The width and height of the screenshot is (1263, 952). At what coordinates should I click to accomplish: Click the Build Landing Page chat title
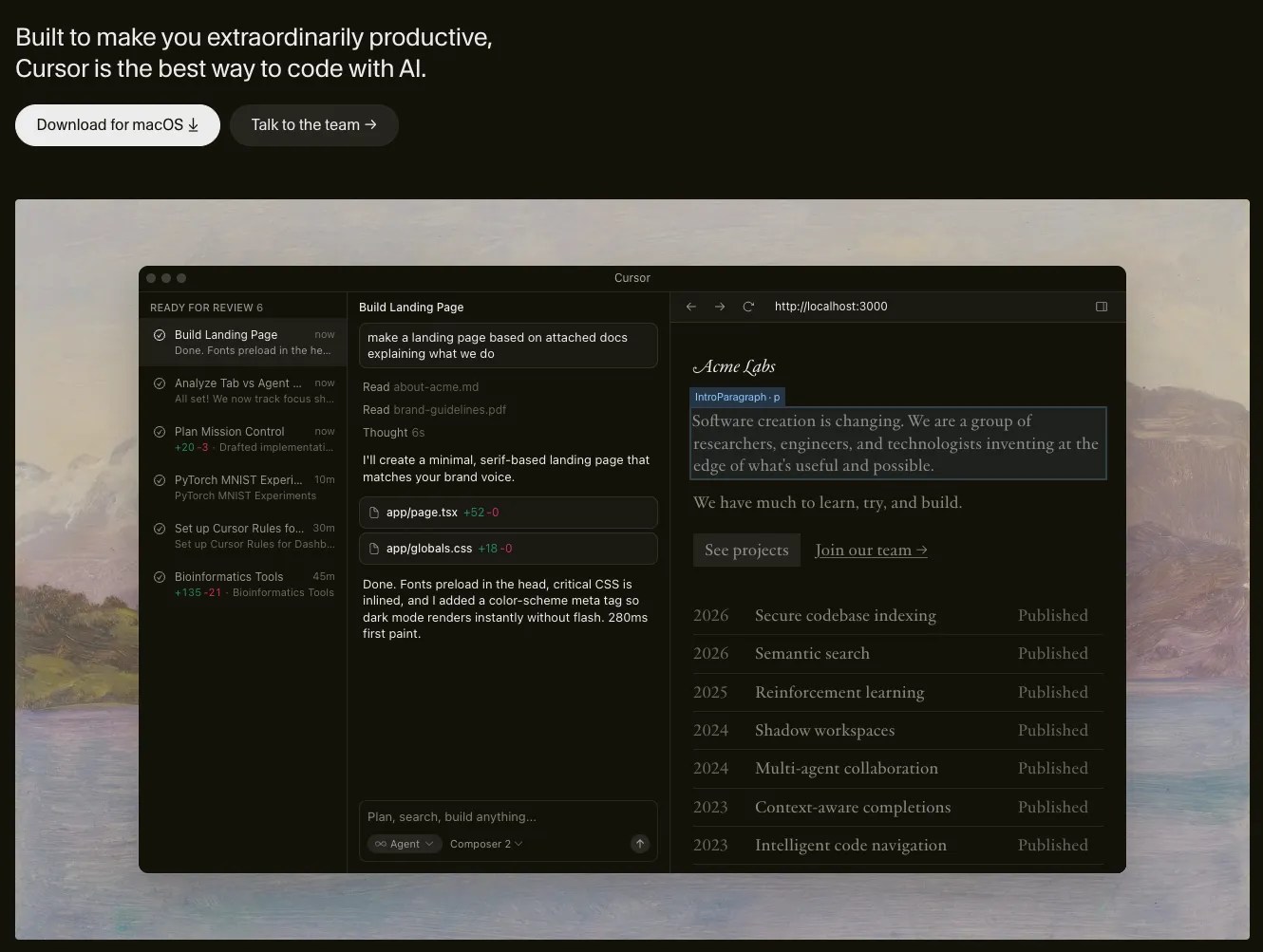point(411,307)
